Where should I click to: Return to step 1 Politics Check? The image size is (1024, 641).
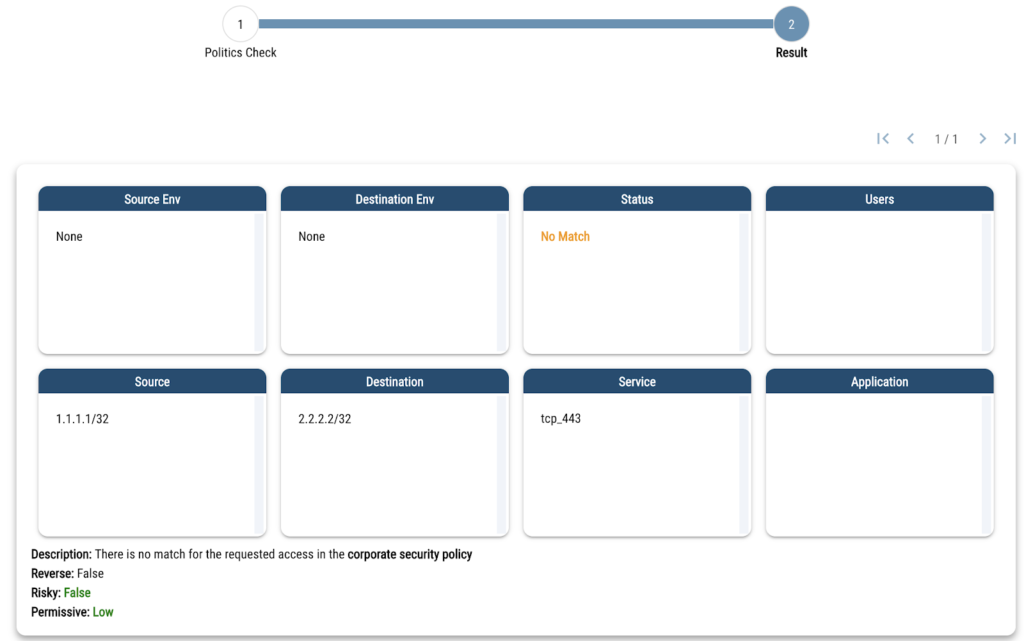[240, 24]
